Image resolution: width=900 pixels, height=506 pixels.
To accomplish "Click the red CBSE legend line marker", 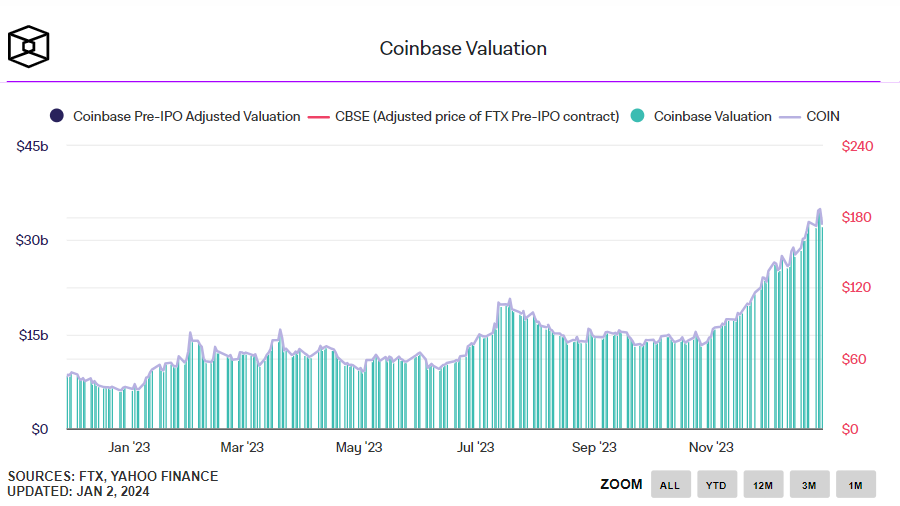I will click(x=319, y=117).
